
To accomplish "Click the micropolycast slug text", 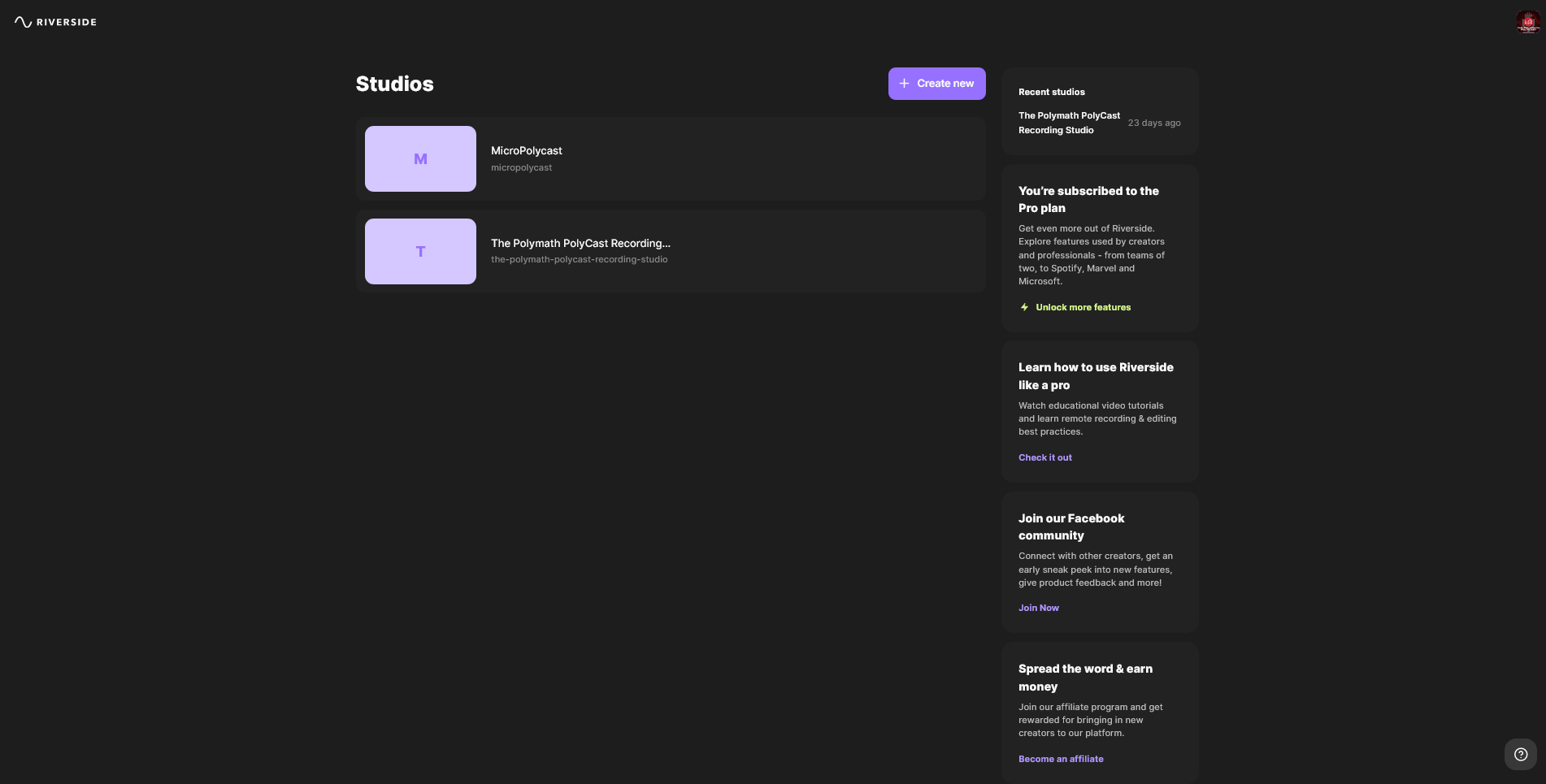I will [x=521, y=168].
